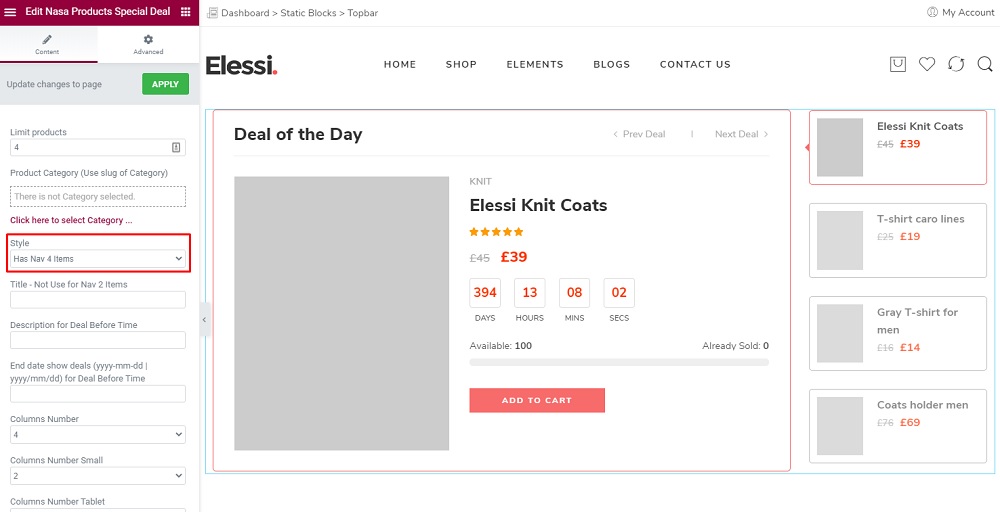
Task: Open the wishlist heart icon
Action: pos(927,64)
